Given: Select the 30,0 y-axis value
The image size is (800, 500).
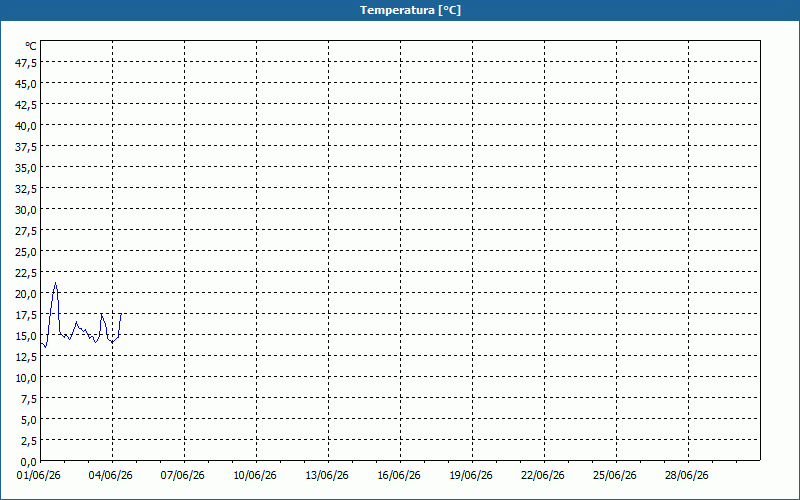Looking at the screenshot, I should pyautogui.click(x=27, y=210).
